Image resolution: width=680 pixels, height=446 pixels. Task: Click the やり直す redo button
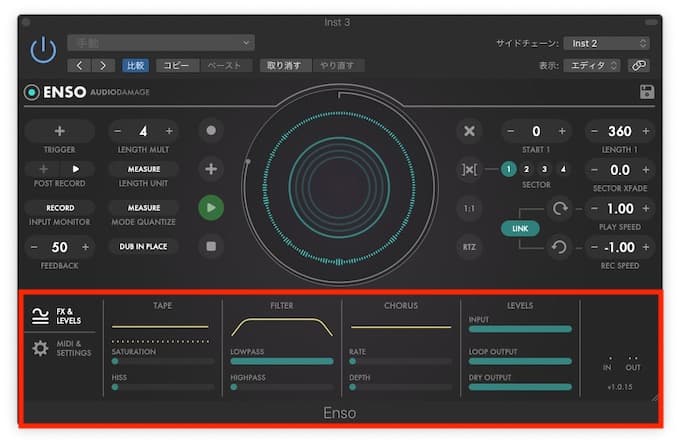pos(338,66)
